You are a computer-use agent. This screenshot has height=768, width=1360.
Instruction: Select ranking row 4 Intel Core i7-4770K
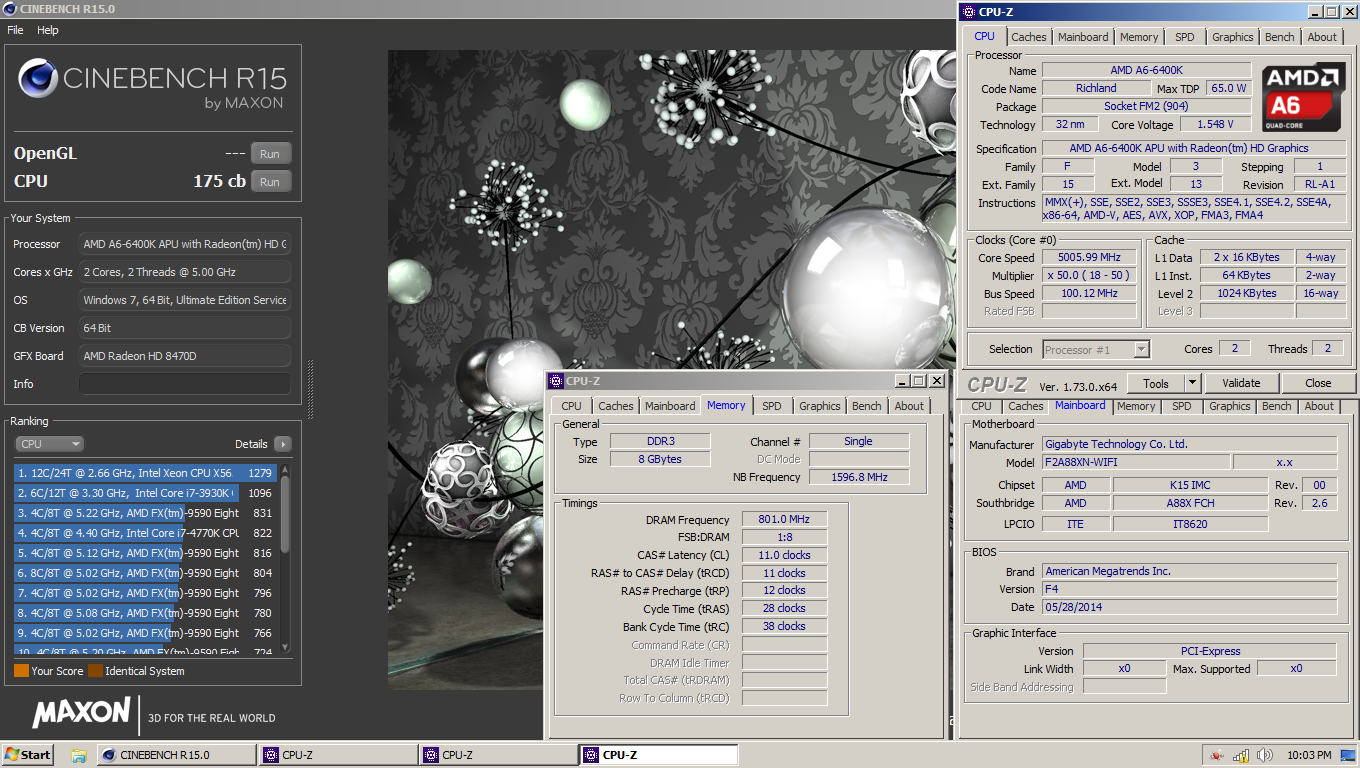(146, 533)
